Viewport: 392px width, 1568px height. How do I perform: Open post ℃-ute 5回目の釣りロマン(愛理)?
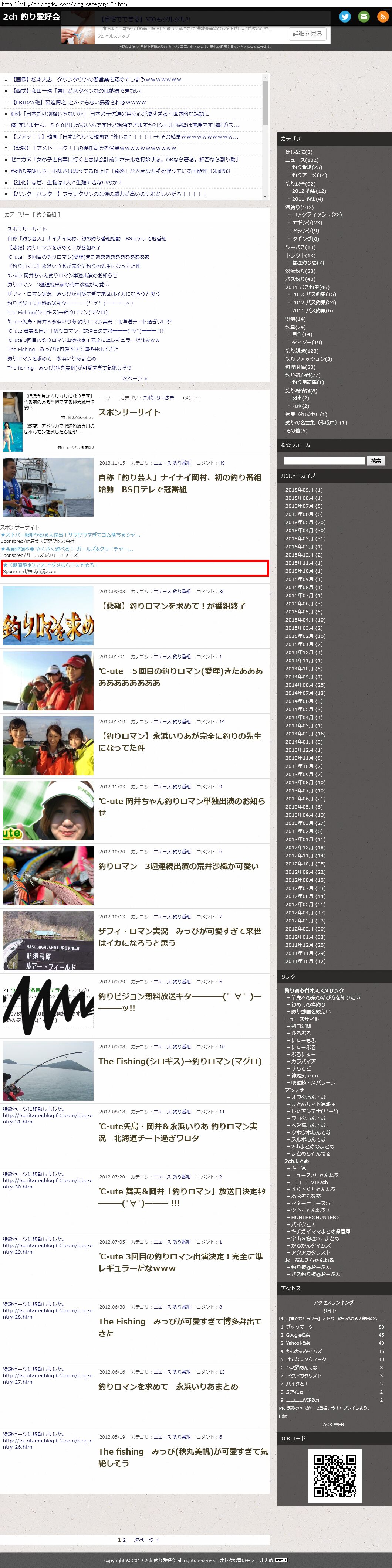click(x=181, y=677)
